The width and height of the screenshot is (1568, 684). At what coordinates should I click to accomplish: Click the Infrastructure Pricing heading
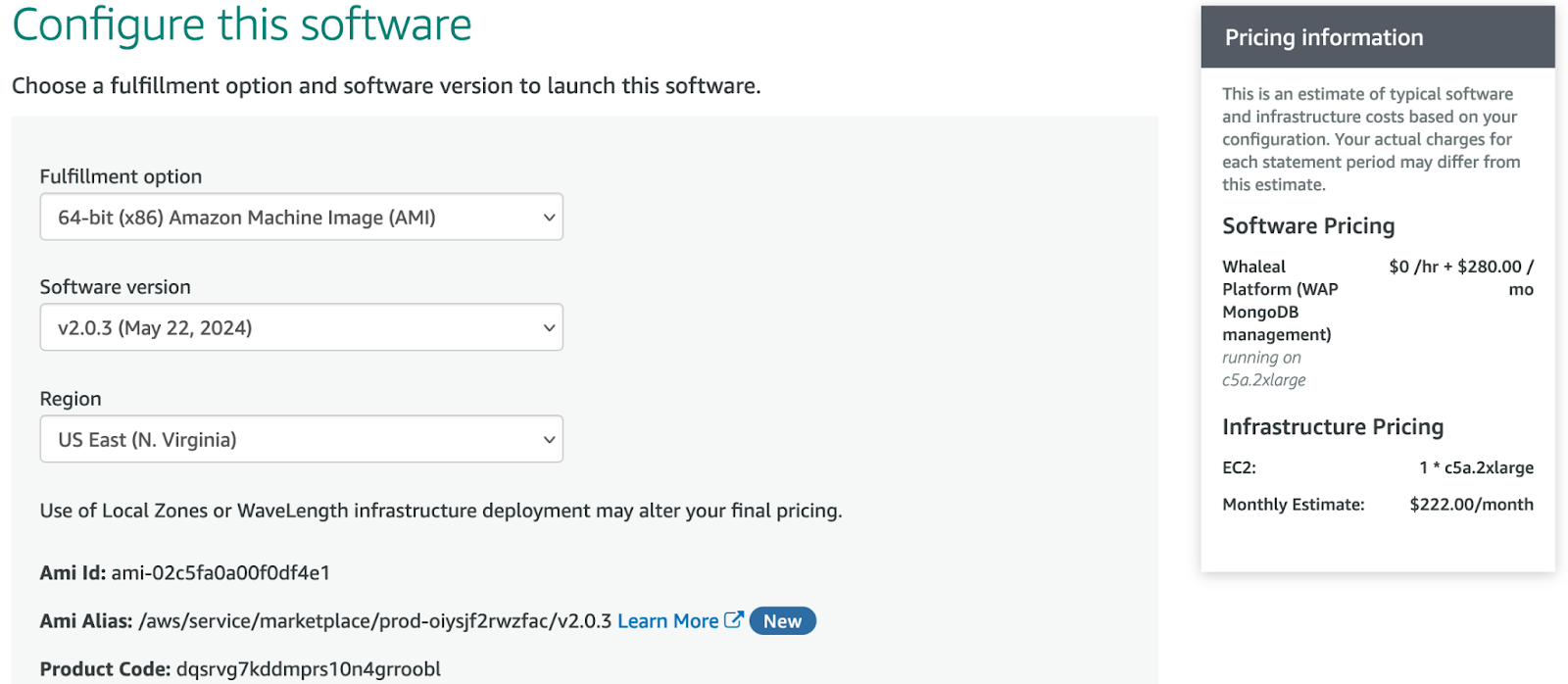[x=1332, y=427]
